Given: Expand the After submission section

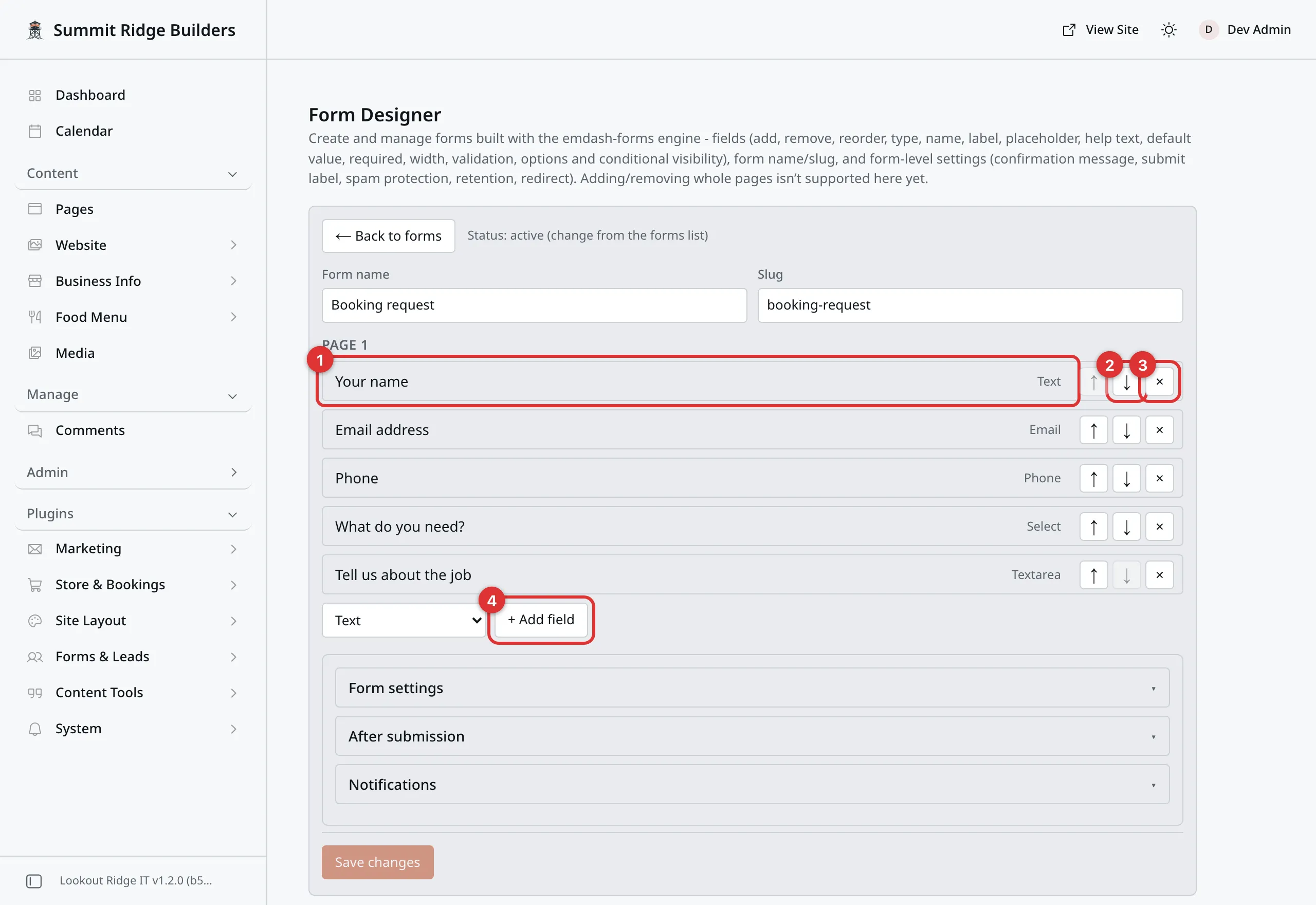Looking at the screenshot, I should coord(752,736).
